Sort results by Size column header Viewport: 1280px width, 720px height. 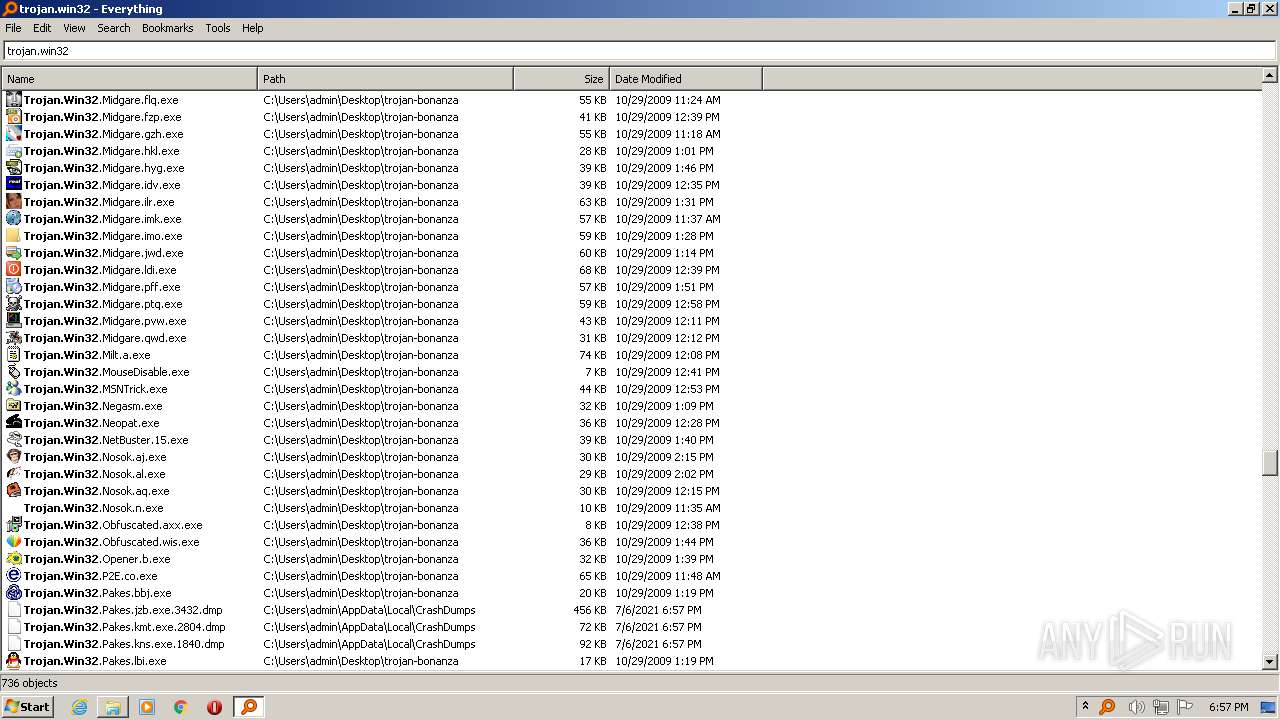561,79
